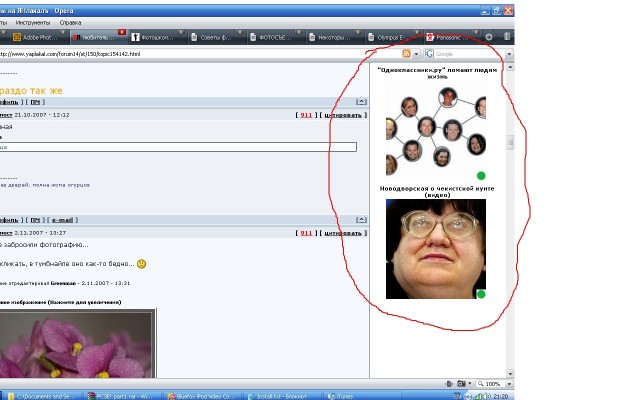Expand the zoom level dropdown arrow
The width and height of the screenshot is (640, 400).
tap(509, 384)
